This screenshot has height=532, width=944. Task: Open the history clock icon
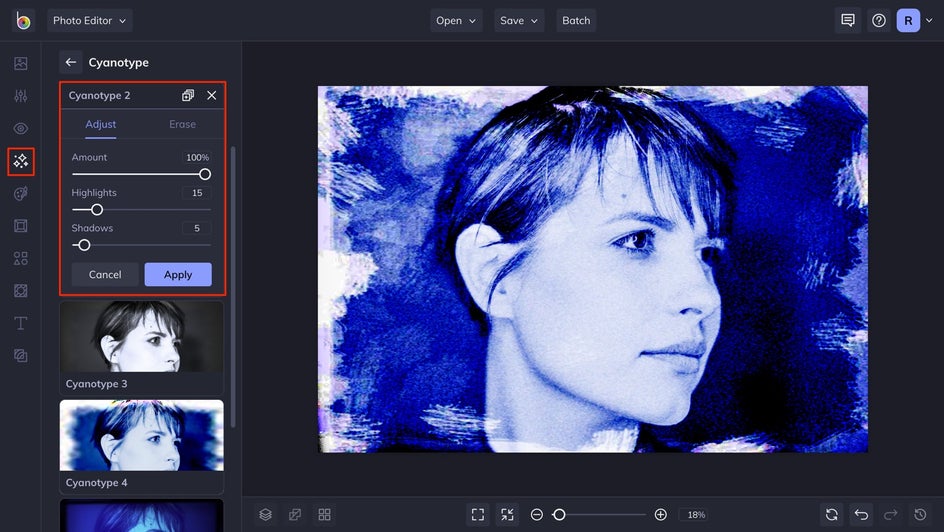pos(920,515)
